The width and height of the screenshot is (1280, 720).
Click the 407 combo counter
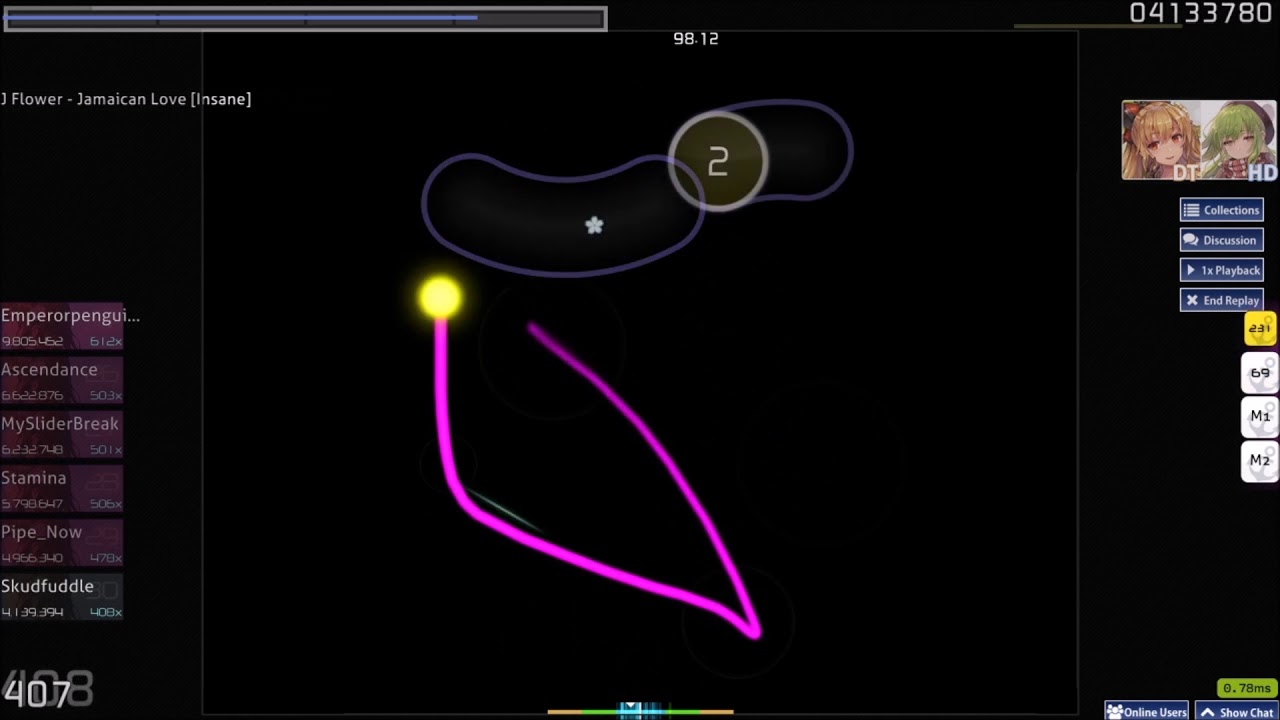click(x=37, y=693)
